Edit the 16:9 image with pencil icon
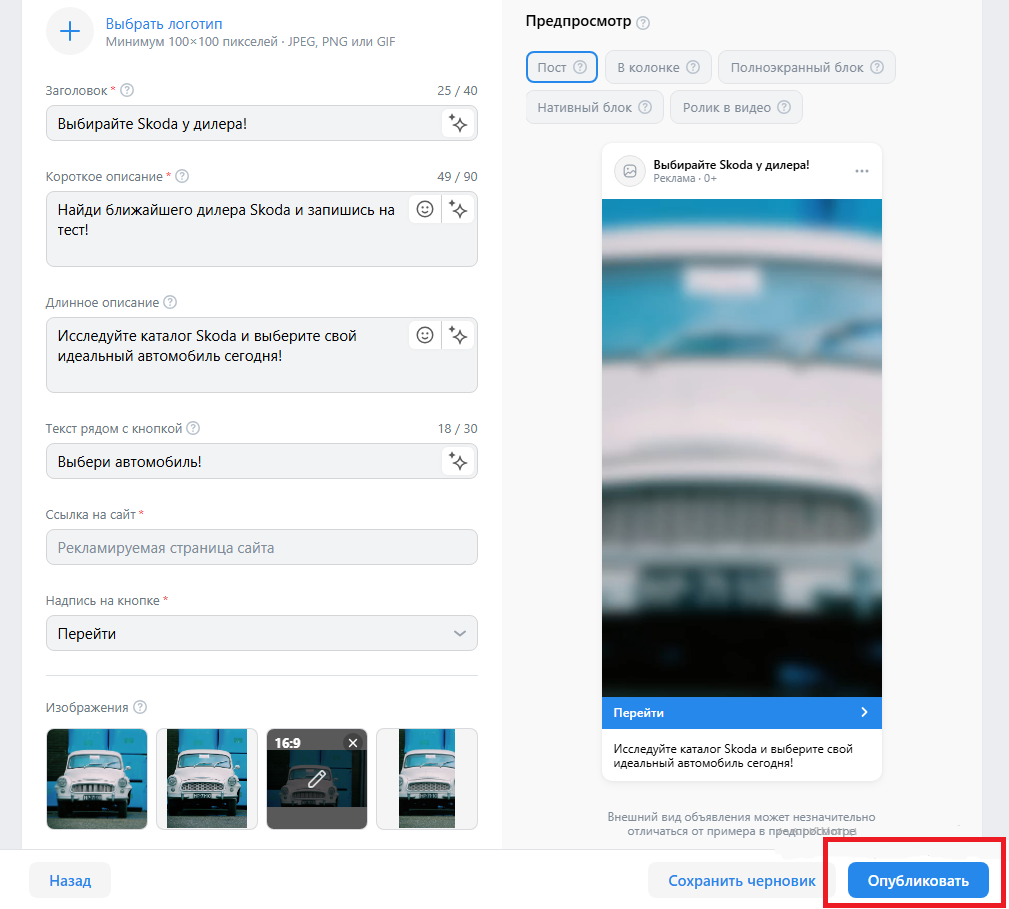 pyautogui.click(x=317, y=779)
